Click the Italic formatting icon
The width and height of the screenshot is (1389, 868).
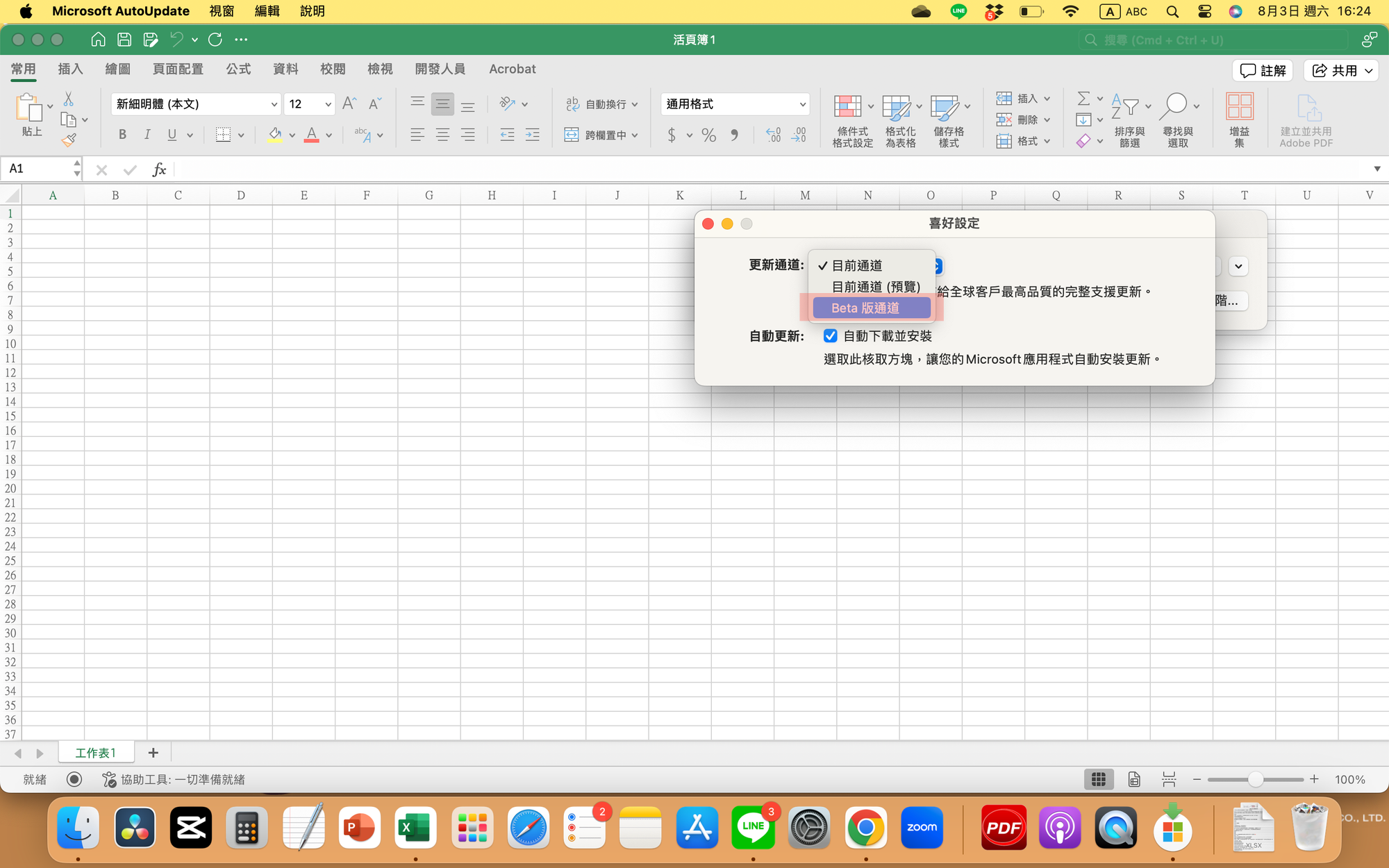click(147, 135)
